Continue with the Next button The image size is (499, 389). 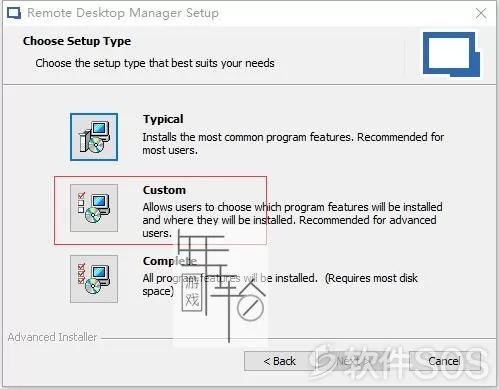click(x=353, y=361)
